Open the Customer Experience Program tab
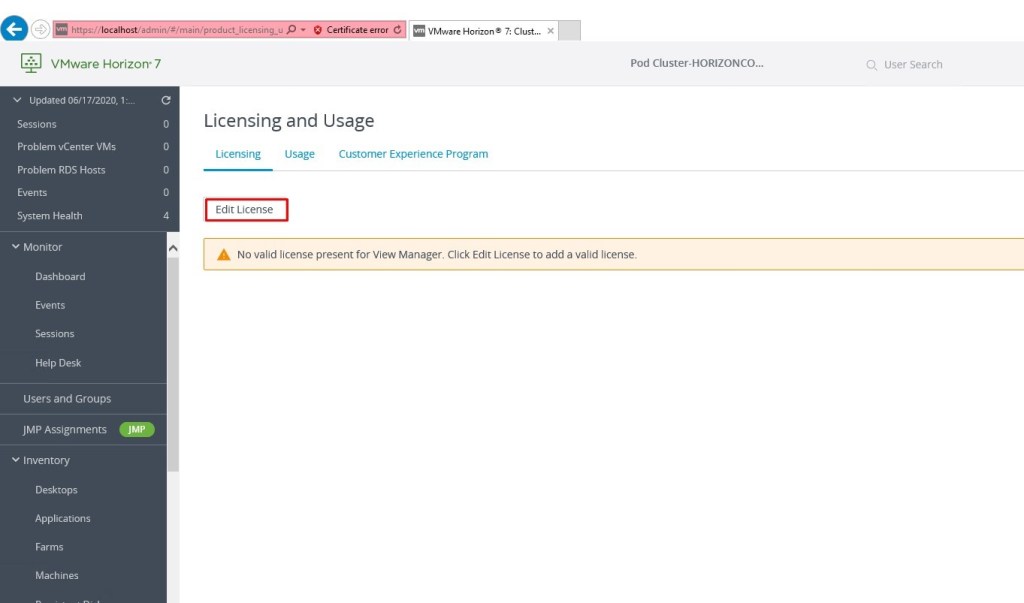The image size is (1024, 603). pyautogui.click(x=413, y=154)
